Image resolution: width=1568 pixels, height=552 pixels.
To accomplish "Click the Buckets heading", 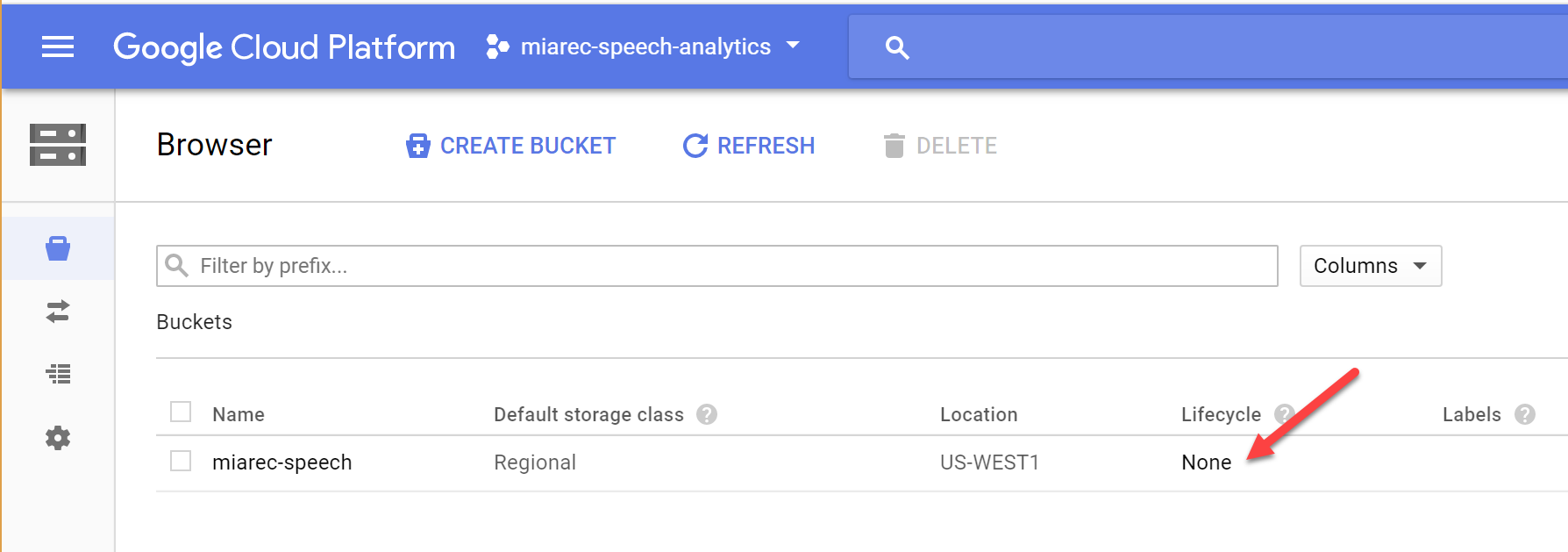I will point(194,322).
